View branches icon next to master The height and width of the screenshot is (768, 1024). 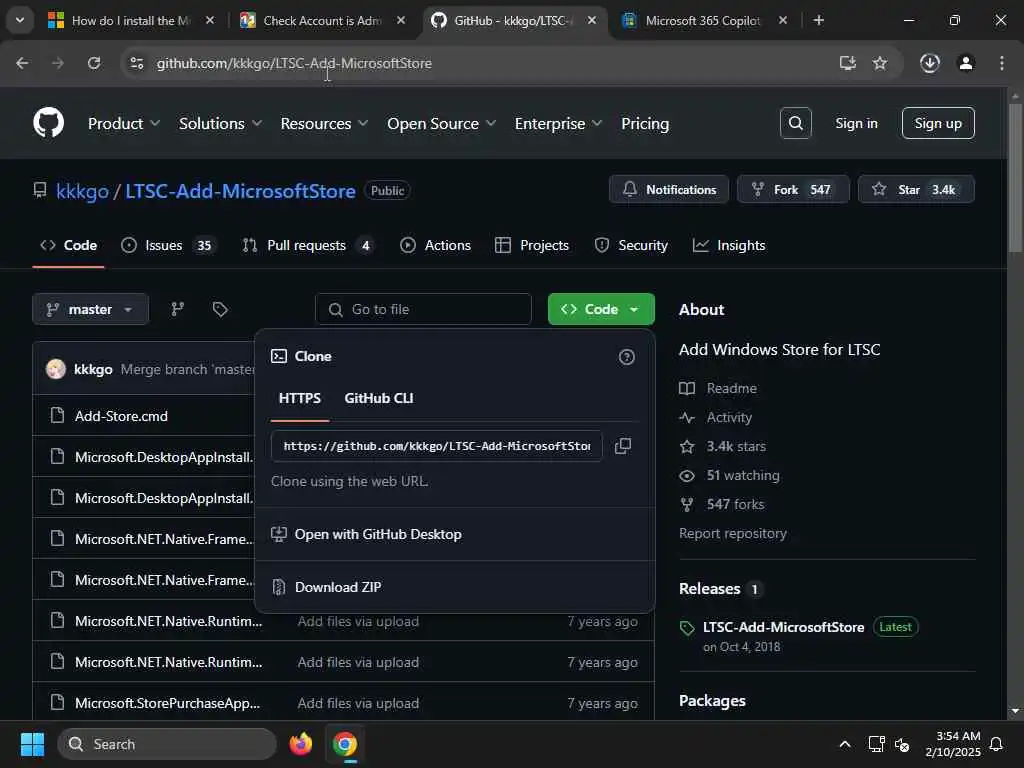coord(178,310)
